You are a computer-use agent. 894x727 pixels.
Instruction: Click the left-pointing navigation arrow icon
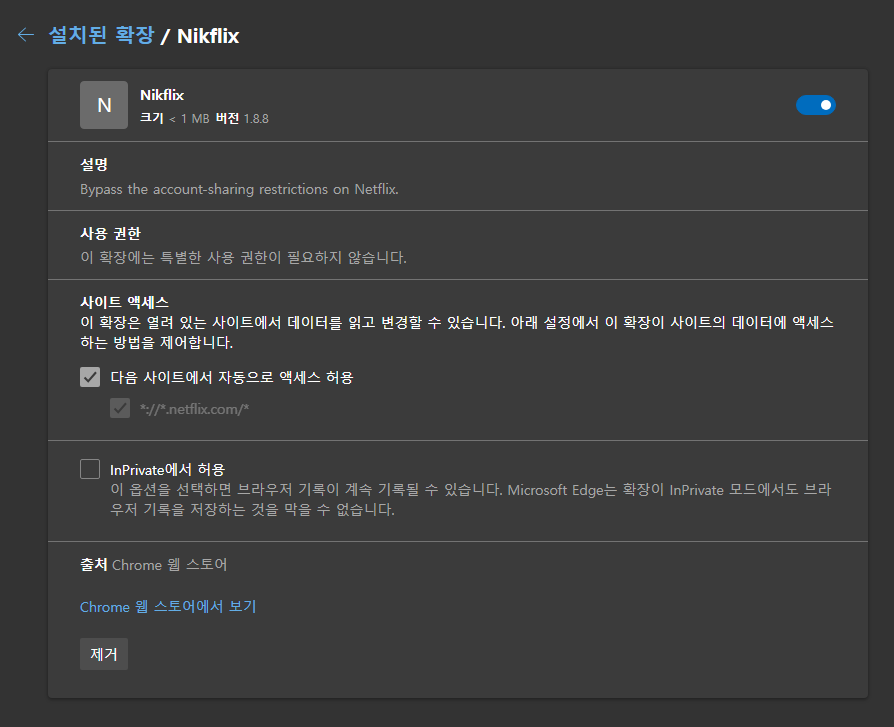pyautogui.click(x=24, y=35)
